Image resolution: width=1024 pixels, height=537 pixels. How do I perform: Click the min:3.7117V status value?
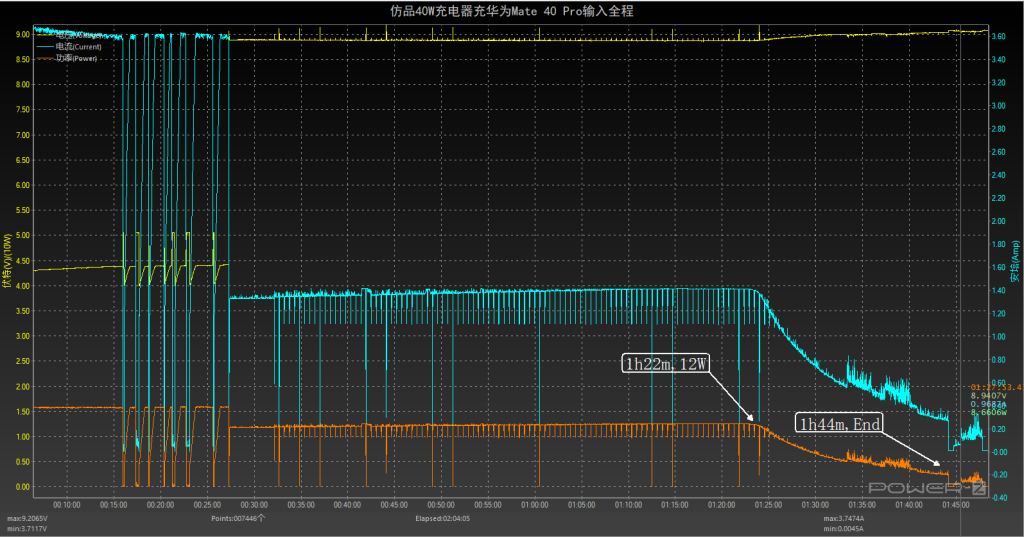coord(27,529)
